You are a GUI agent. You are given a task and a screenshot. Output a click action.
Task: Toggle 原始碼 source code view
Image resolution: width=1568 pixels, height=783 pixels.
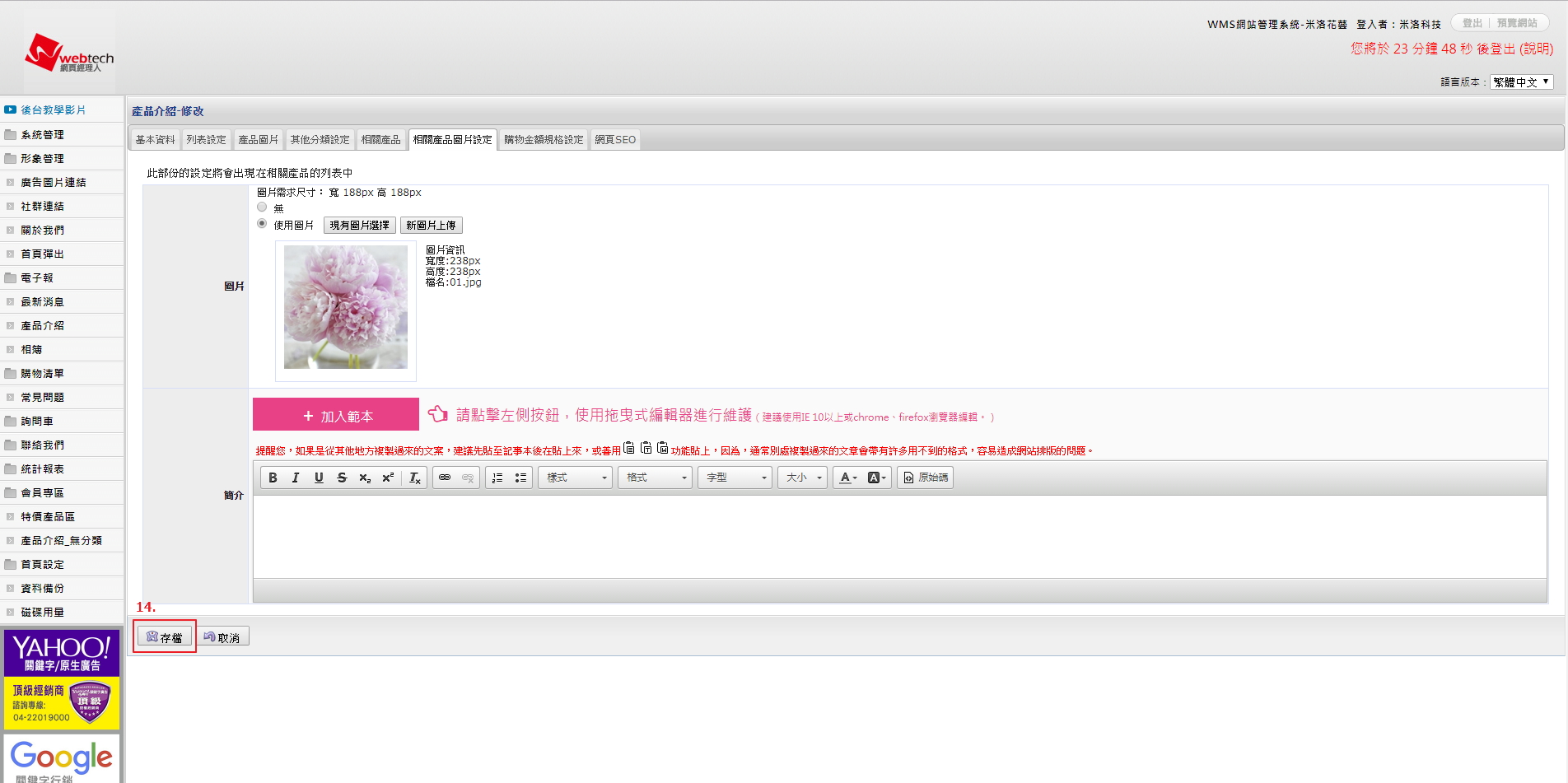pos(926,478)
